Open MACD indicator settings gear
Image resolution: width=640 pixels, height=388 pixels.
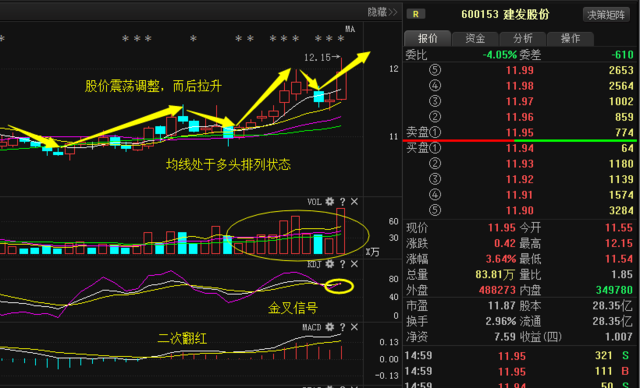(x=330, y=327)
